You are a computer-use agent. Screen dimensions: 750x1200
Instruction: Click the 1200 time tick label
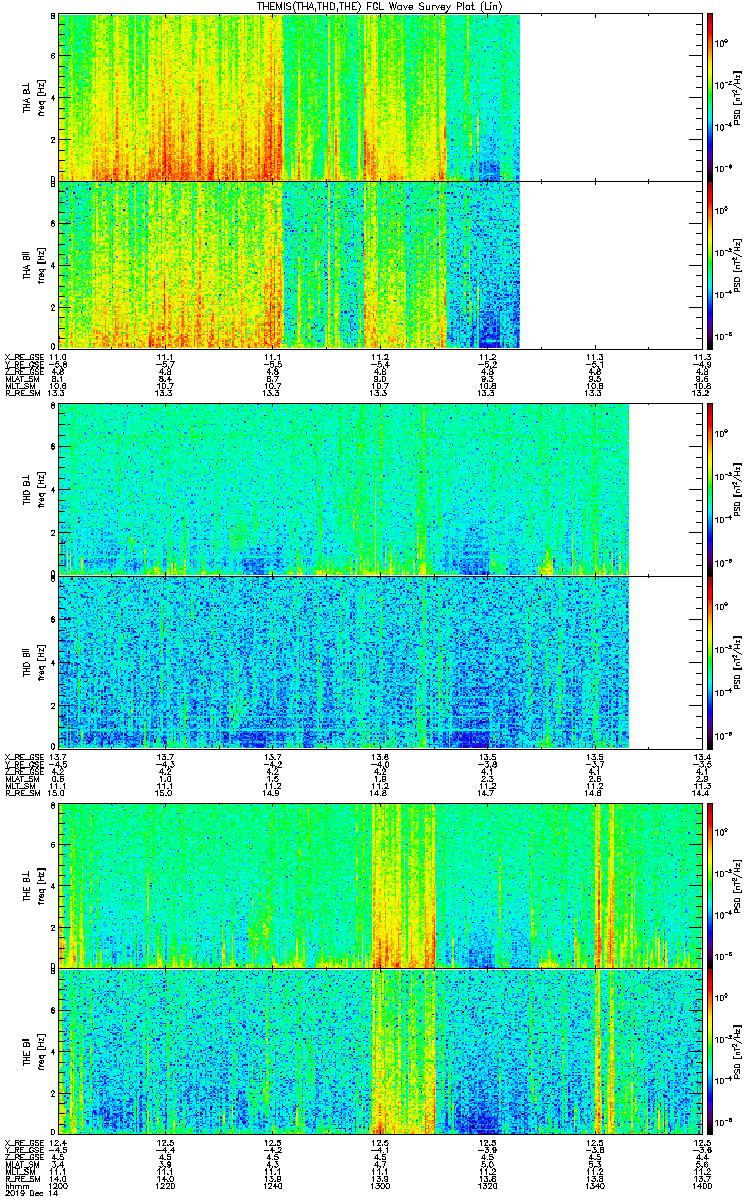58,1185
